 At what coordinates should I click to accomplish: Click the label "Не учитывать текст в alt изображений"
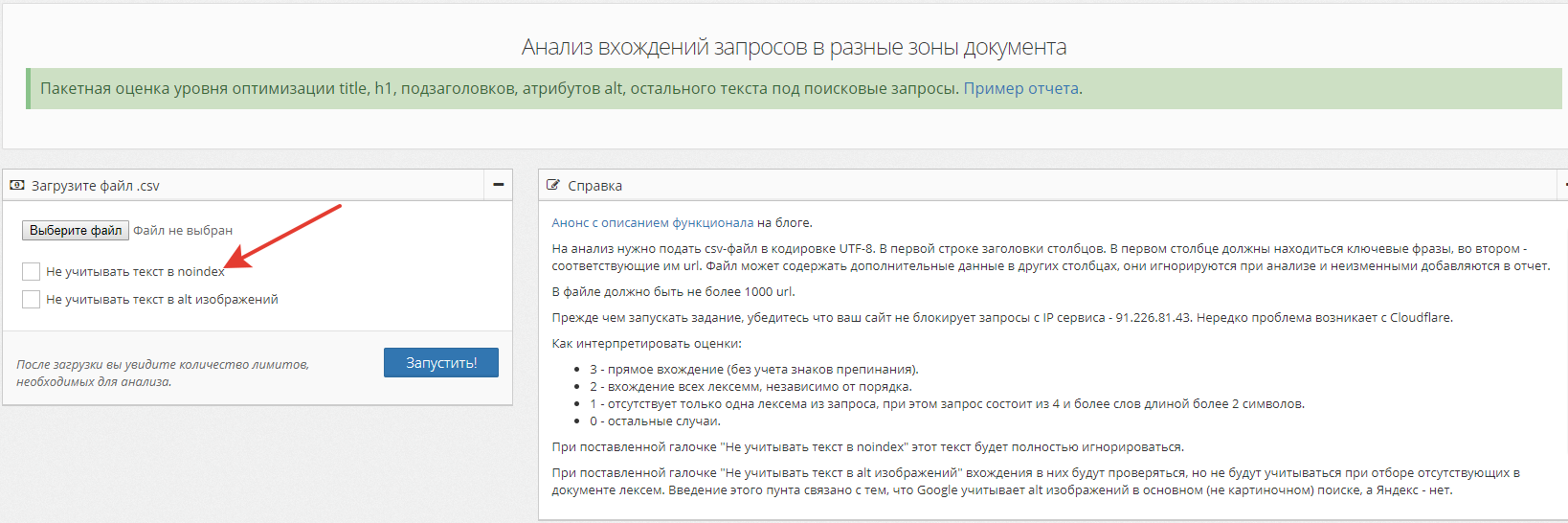(x=162, y=300)
